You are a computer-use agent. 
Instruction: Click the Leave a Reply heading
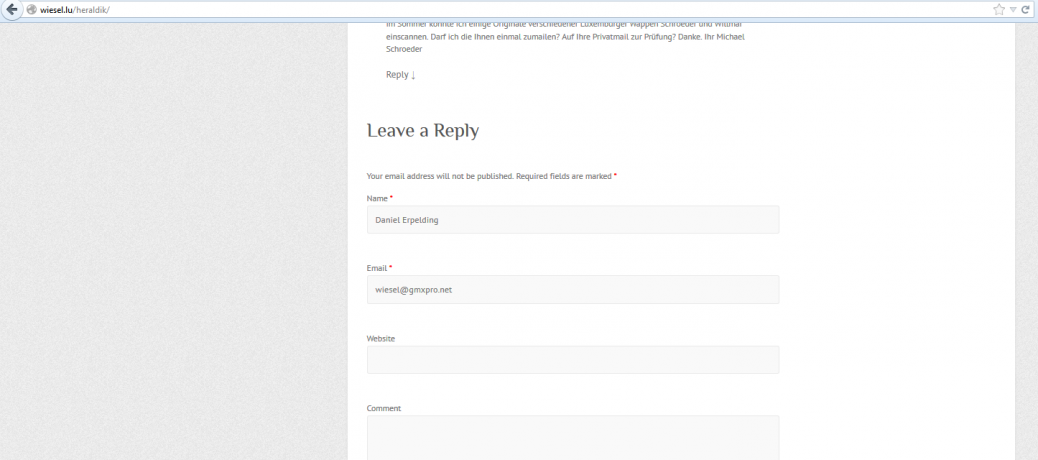tap(423, 131)
